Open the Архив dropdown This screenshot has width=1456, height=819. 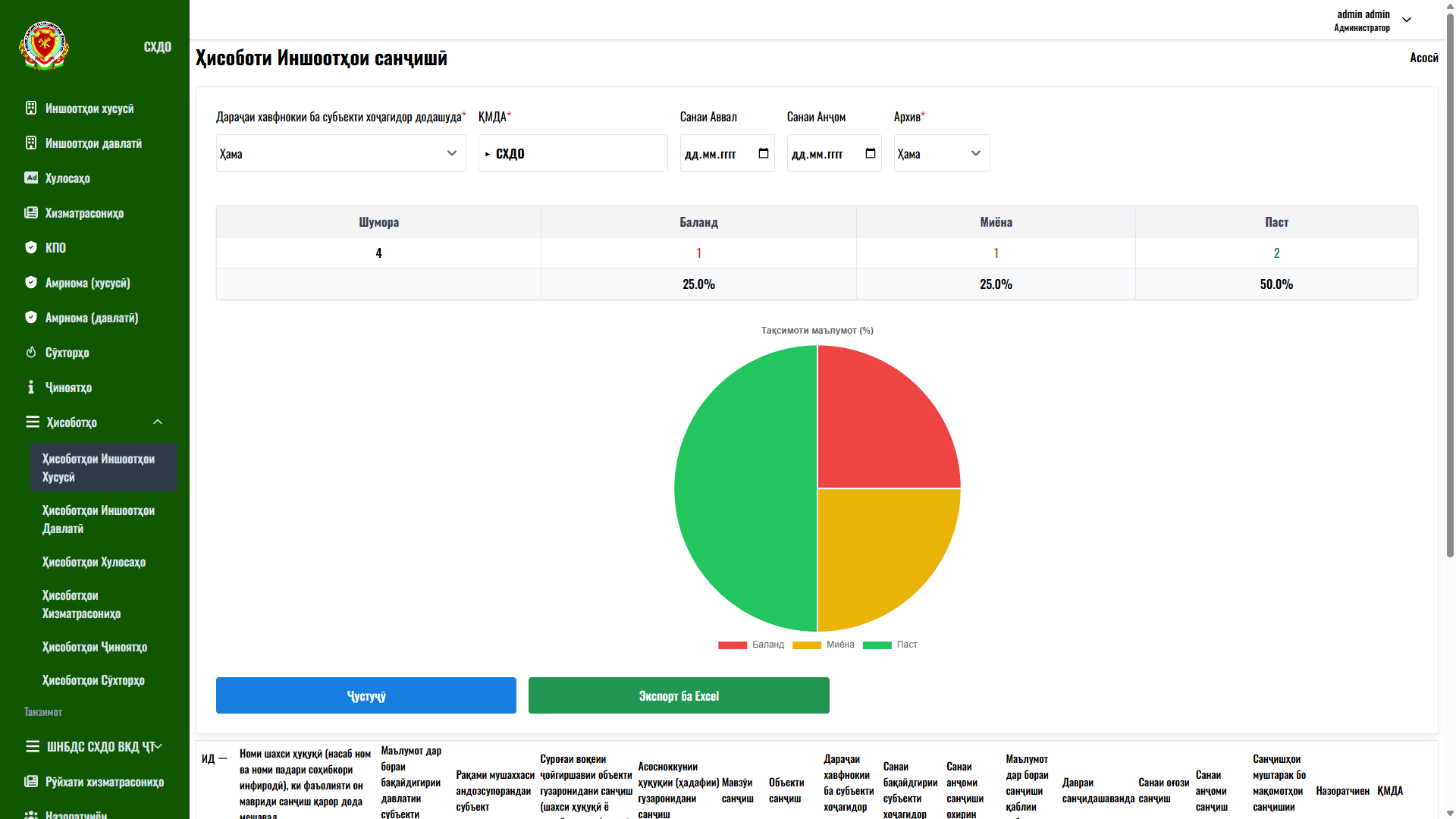[x=942, y=153]
